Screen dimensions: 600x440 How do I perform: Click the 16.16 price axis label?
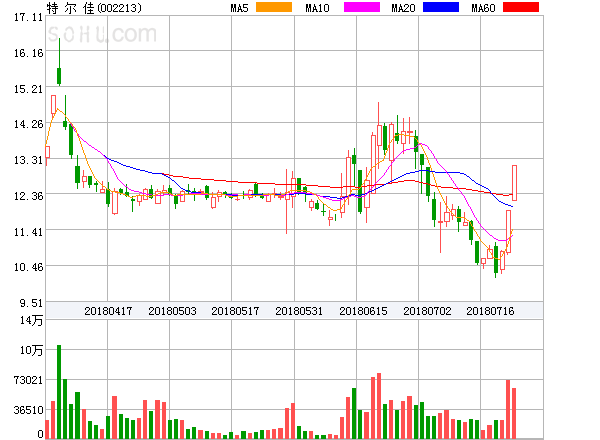pos(28,53)
